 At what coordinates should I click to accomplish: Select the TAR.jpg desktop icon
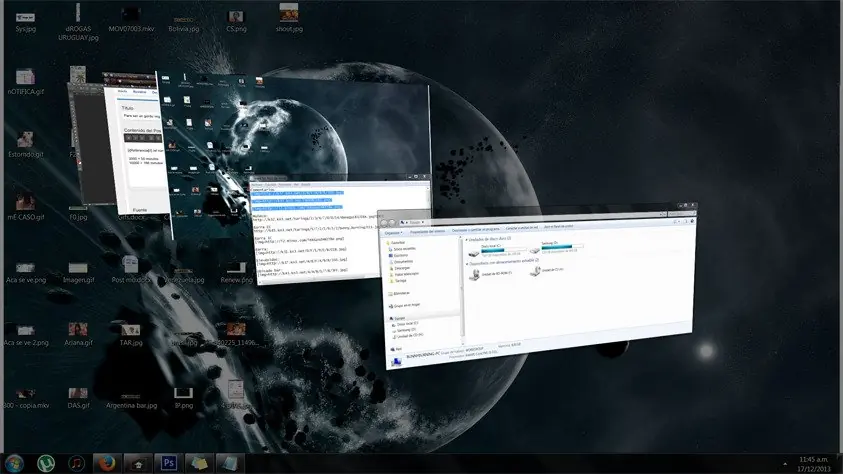pos(131,334)
